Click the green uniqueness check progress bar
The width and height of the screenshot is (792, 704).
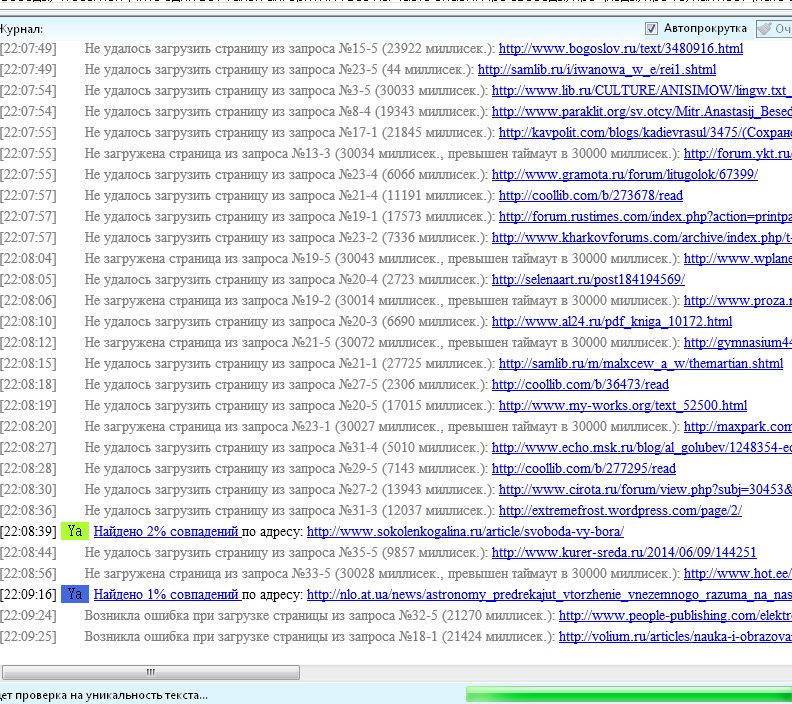click(628, 694)
